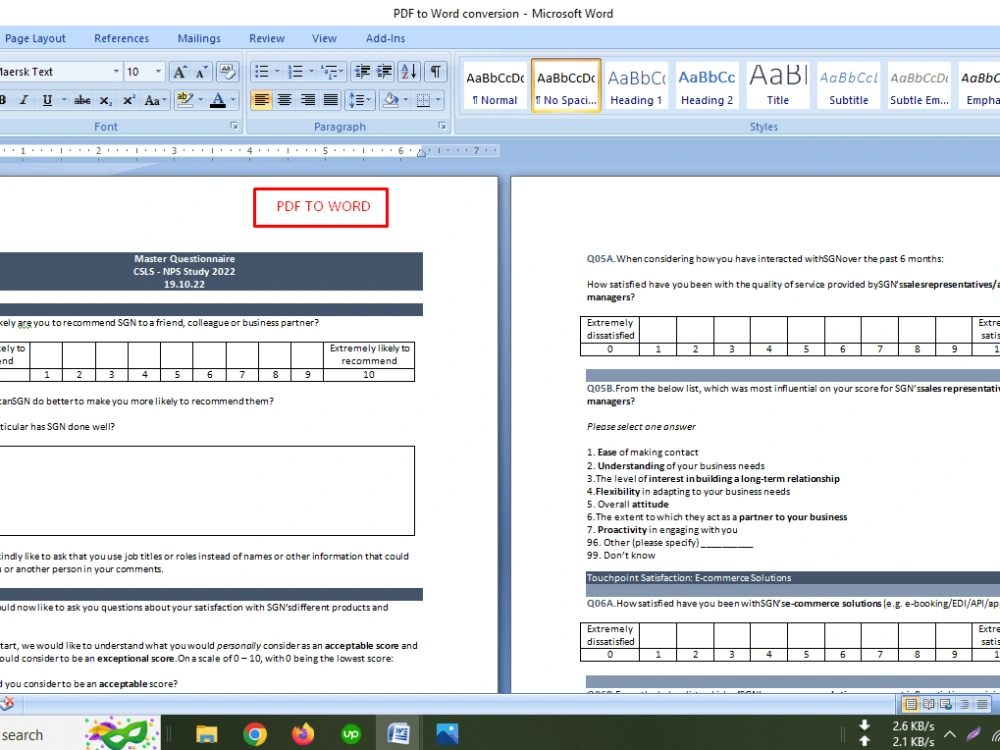Open the font size dropdown

coord(158,71)
